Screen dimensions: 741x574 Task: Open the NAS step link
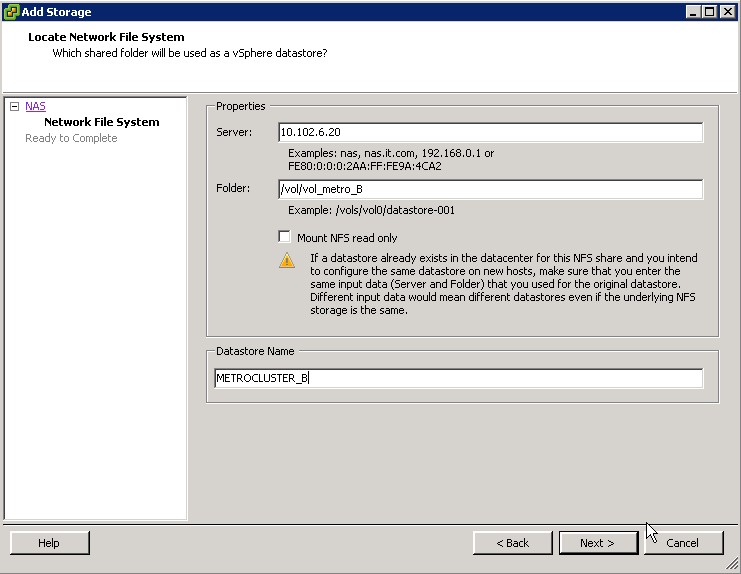[x=35, y=106]
